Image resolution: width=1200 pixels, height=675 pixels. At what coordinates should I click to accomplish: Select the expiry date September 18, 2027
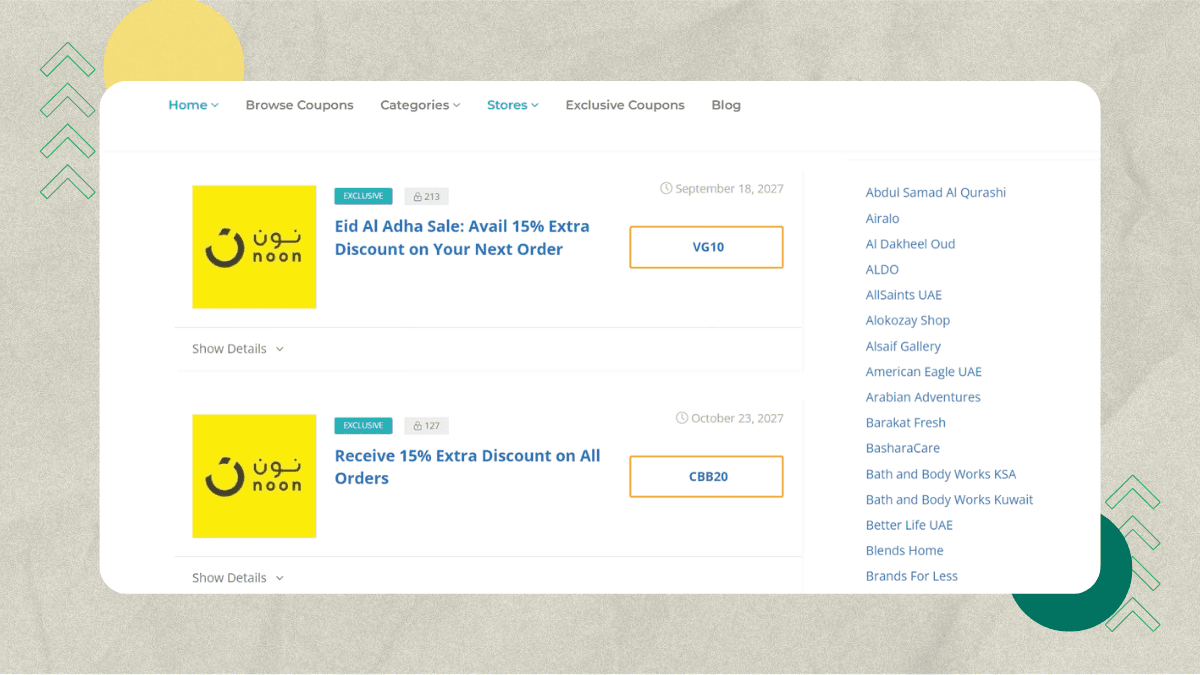[729, 188]
